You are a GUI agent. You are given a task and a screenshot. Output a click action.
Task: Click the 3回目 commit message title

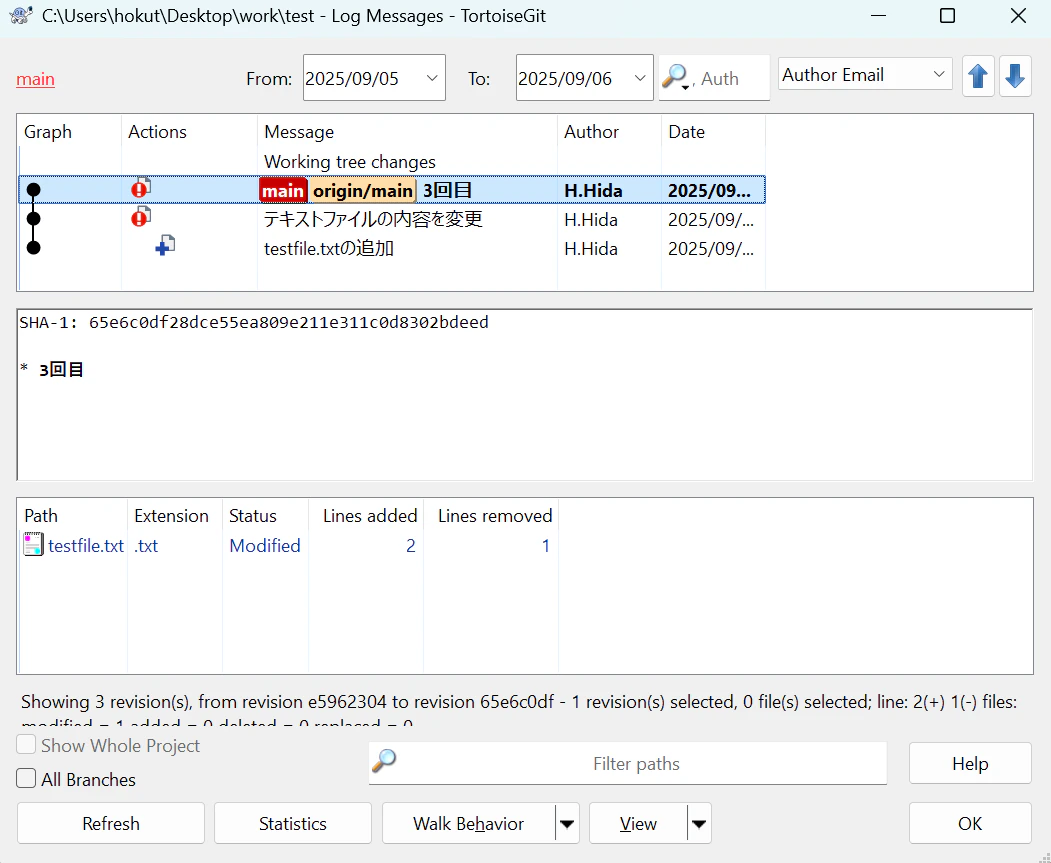click(x=447, y=190)
